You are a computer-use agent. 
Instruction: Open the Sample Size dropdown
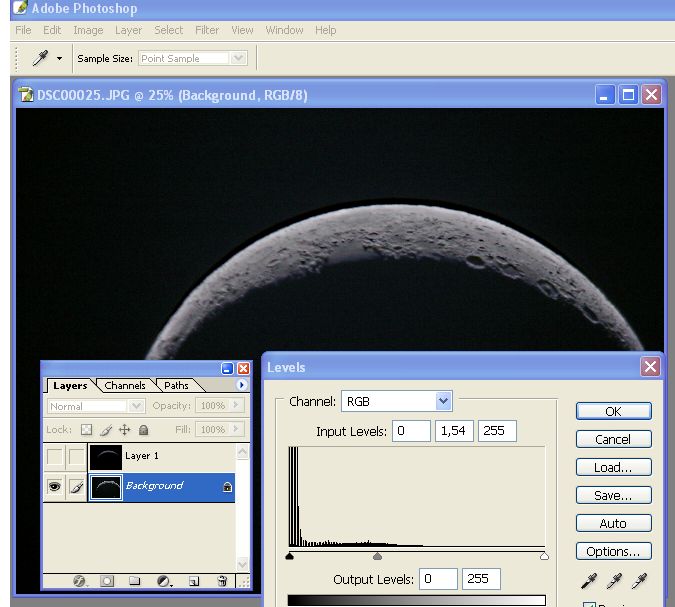click(x=193, y=58)
